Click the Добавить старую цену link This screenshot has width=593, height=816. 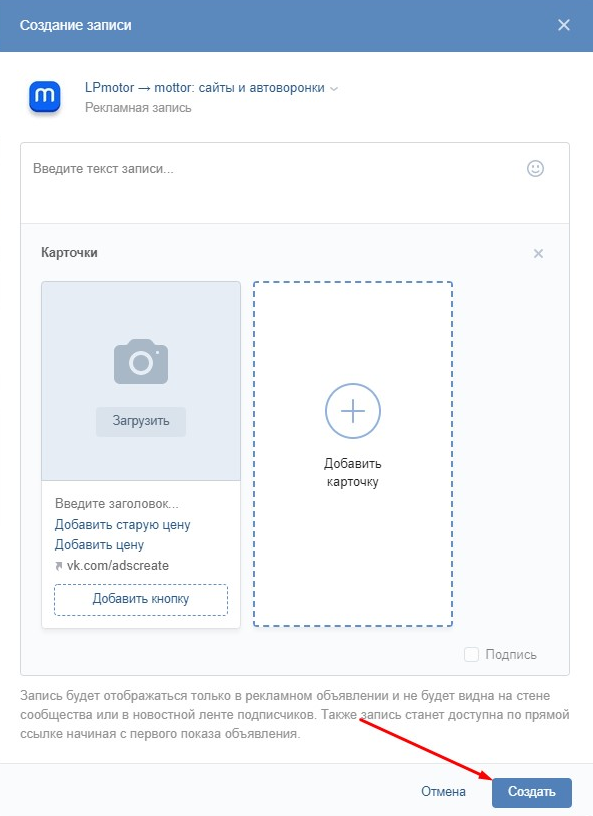coord(122,525)
